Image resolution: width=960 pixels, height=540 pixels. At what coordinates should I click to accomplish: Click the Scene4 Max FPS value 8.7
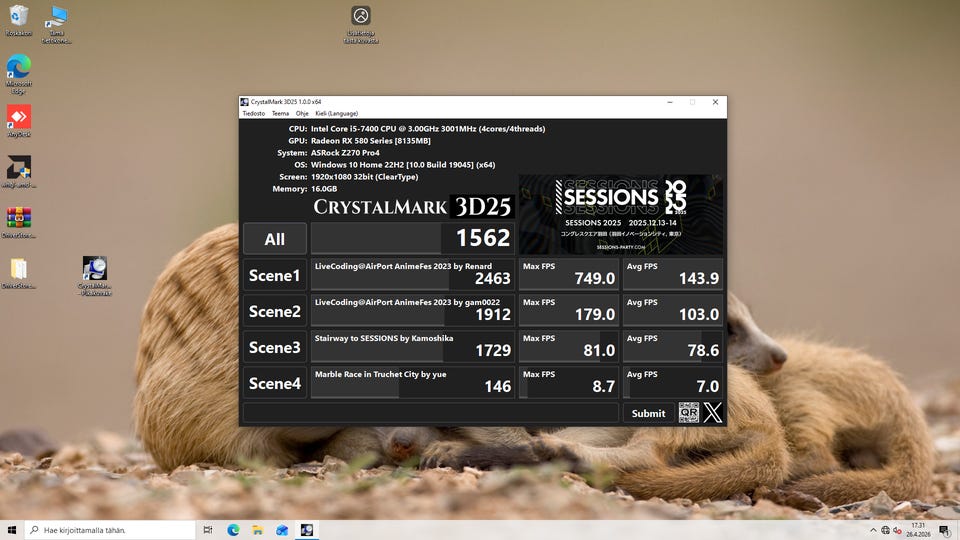coord(603,386)
